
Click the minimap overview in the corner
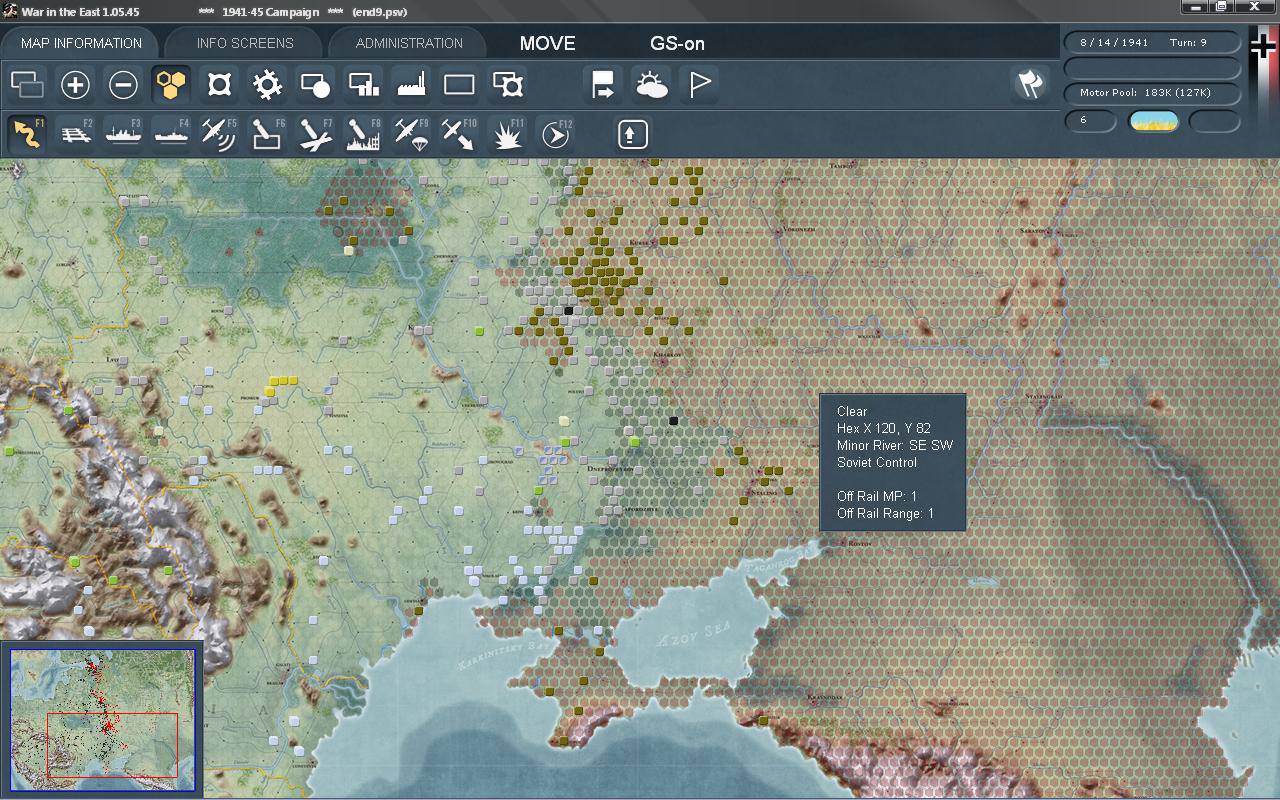(101, 719)
